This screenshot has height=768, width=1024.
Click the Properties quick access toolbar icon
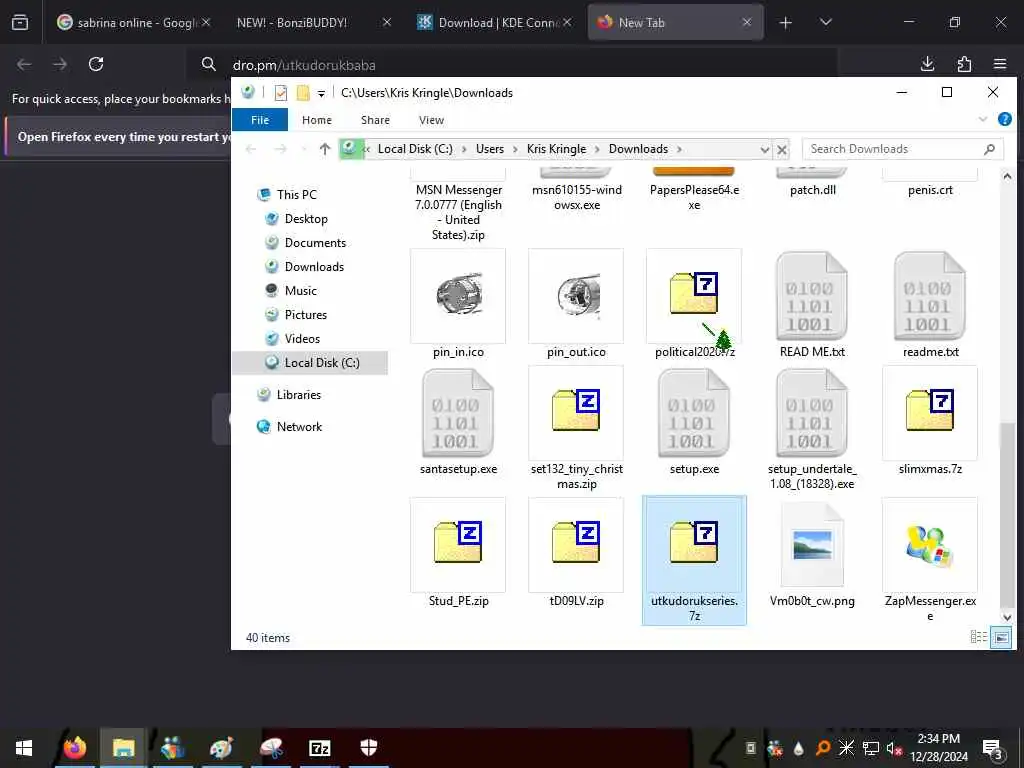281,93
